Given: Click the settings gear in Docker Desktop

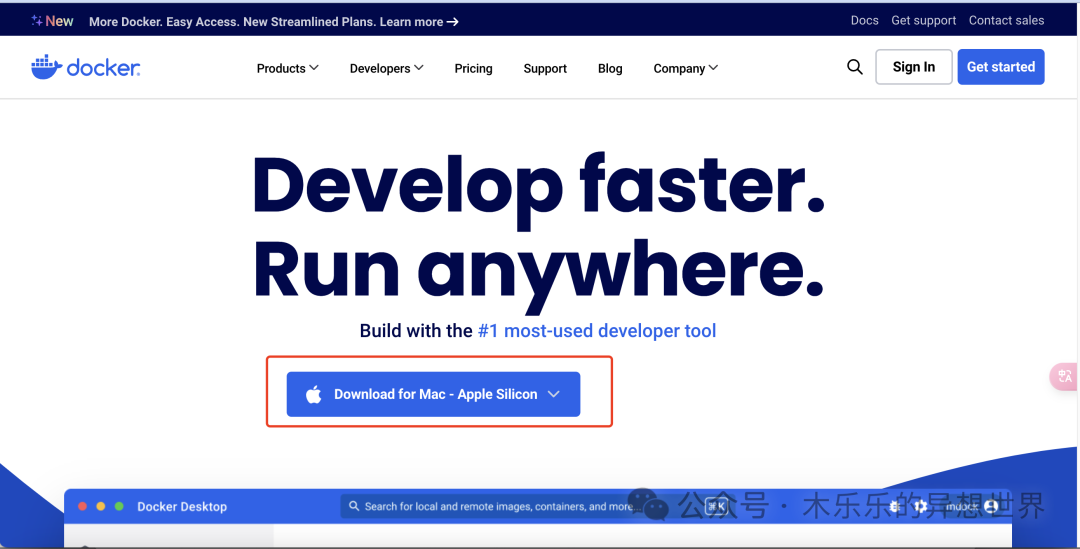Looking at the screenshot, I should pos(921,507).
